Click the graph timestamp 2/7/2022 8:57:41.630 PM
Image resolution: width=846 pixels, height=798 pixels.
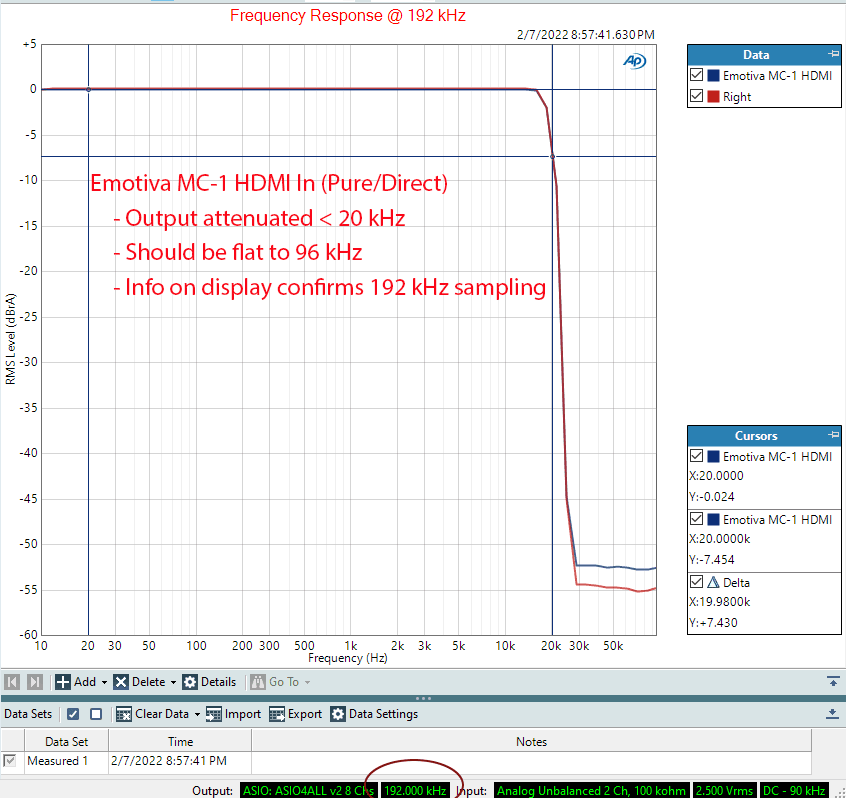pyautogui.click(x=586, y=35)
